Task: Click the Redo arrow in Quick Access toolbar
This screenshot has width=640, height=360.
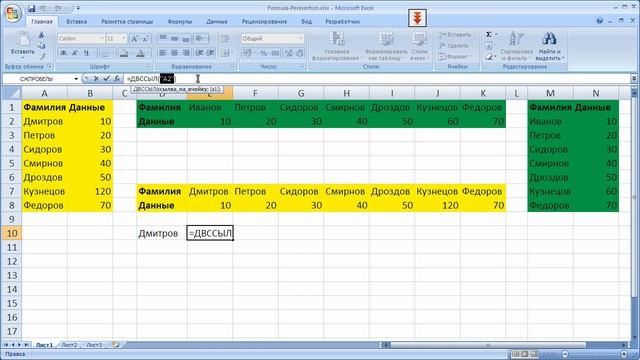Action: point(58,8)
